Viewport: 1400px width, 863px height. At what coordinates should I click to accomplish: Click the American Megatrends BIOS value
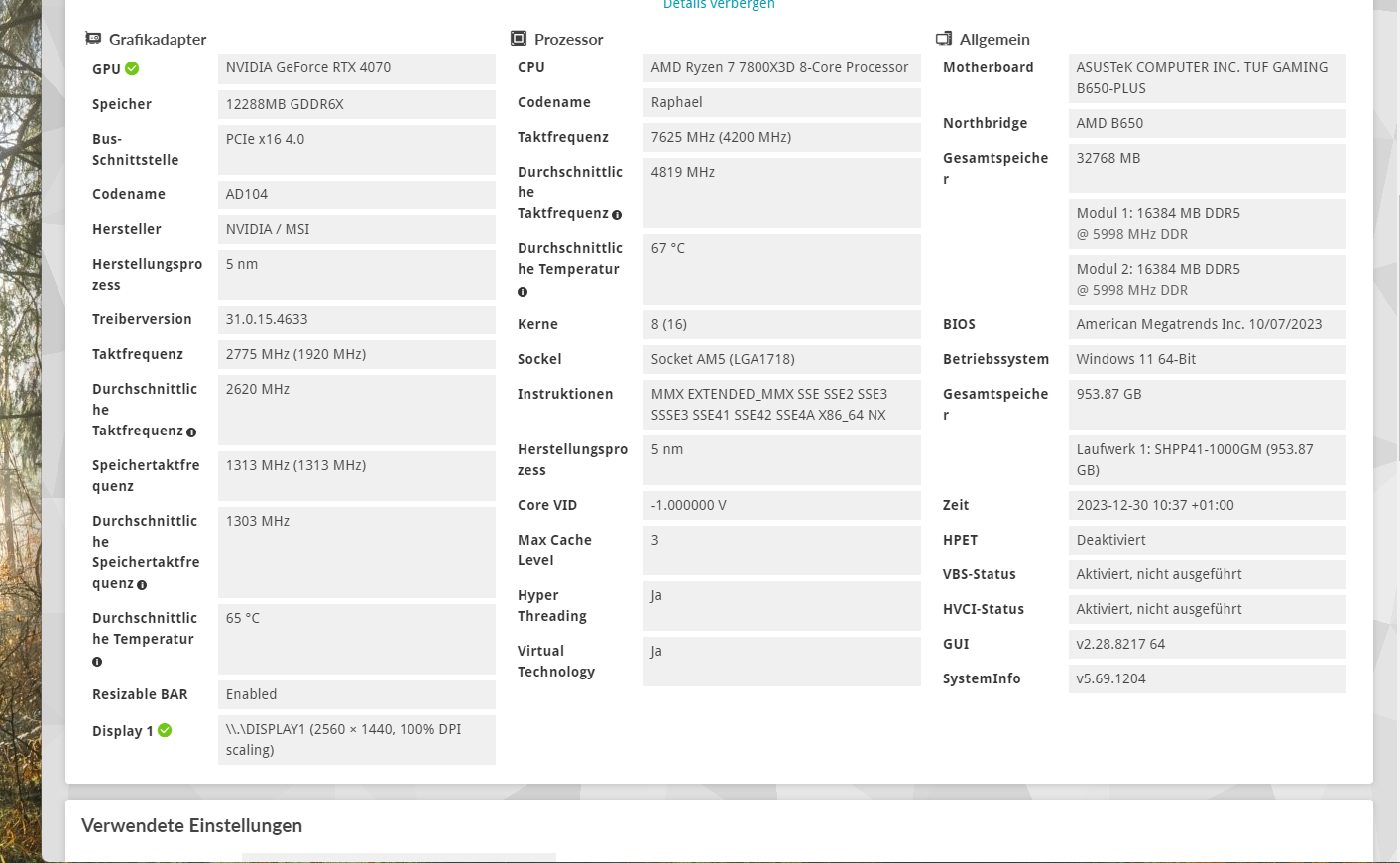pyautogui.click(x=1208, y=324)
